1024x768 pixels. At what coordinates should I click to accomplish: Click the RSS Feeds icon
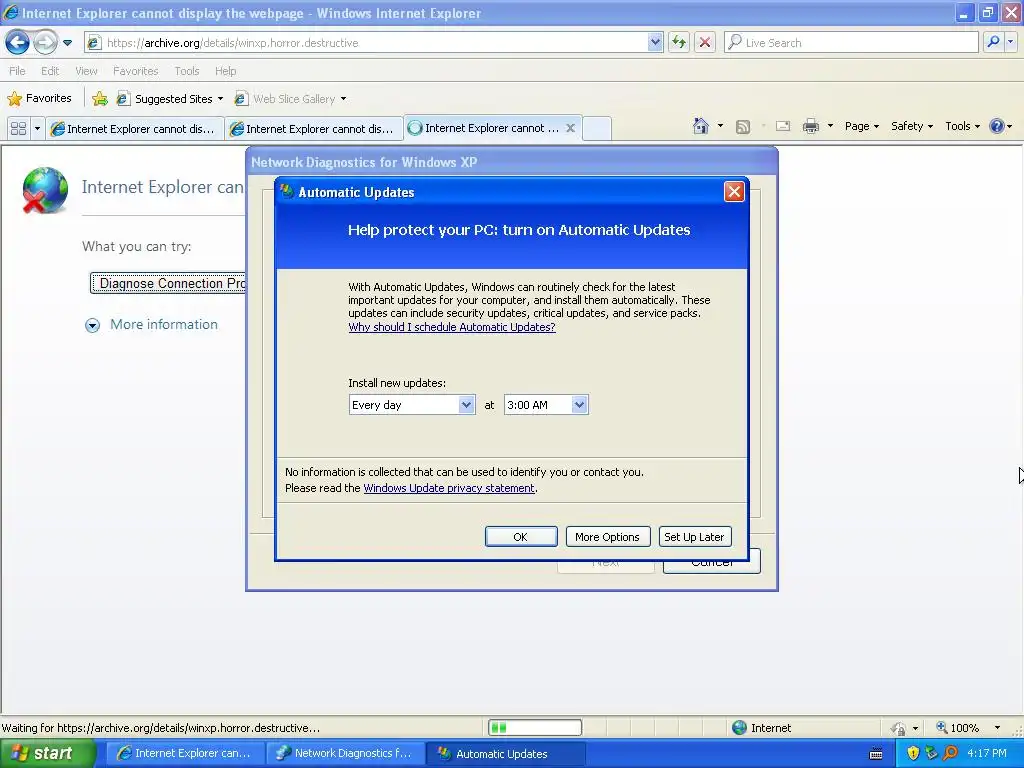(x=743, y=127)
